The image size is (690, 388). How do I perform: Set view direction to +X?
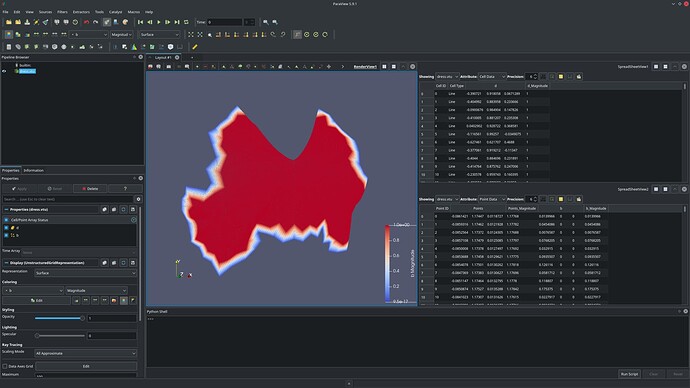point(219,34)
